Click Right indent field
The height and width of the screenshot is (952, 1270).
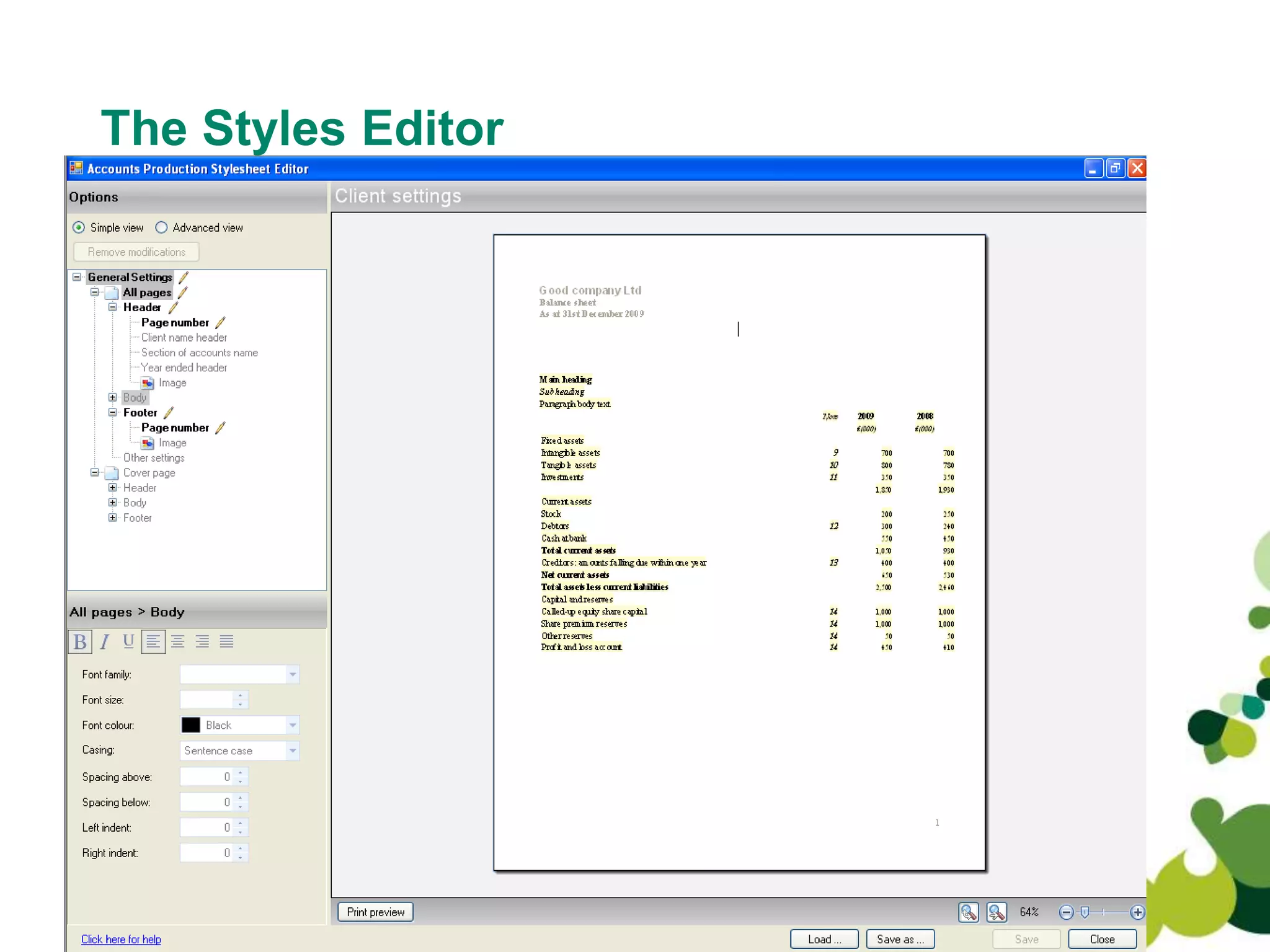pos(206,853)
